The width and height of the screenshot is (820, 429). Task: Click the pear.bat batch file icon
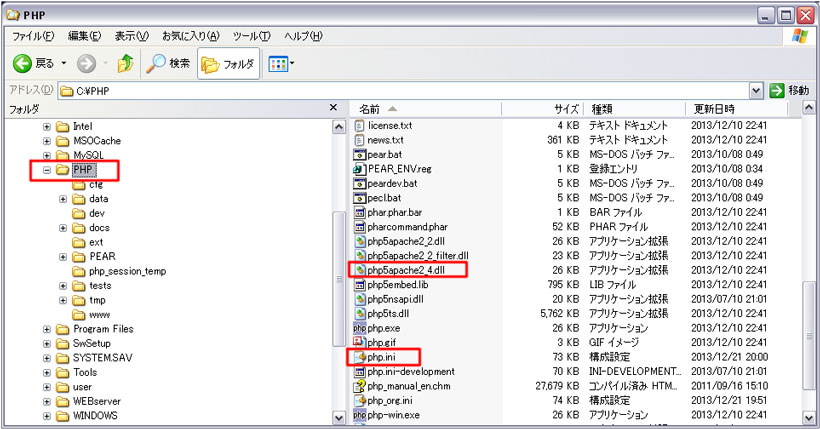(359, 155)
